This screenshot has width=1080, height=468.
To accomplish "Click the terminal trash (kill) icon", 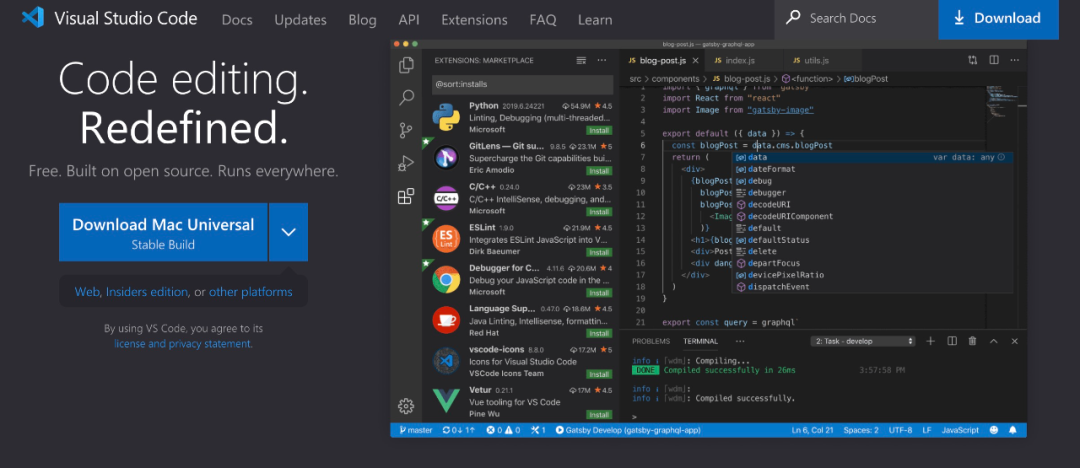I will 973,341.
